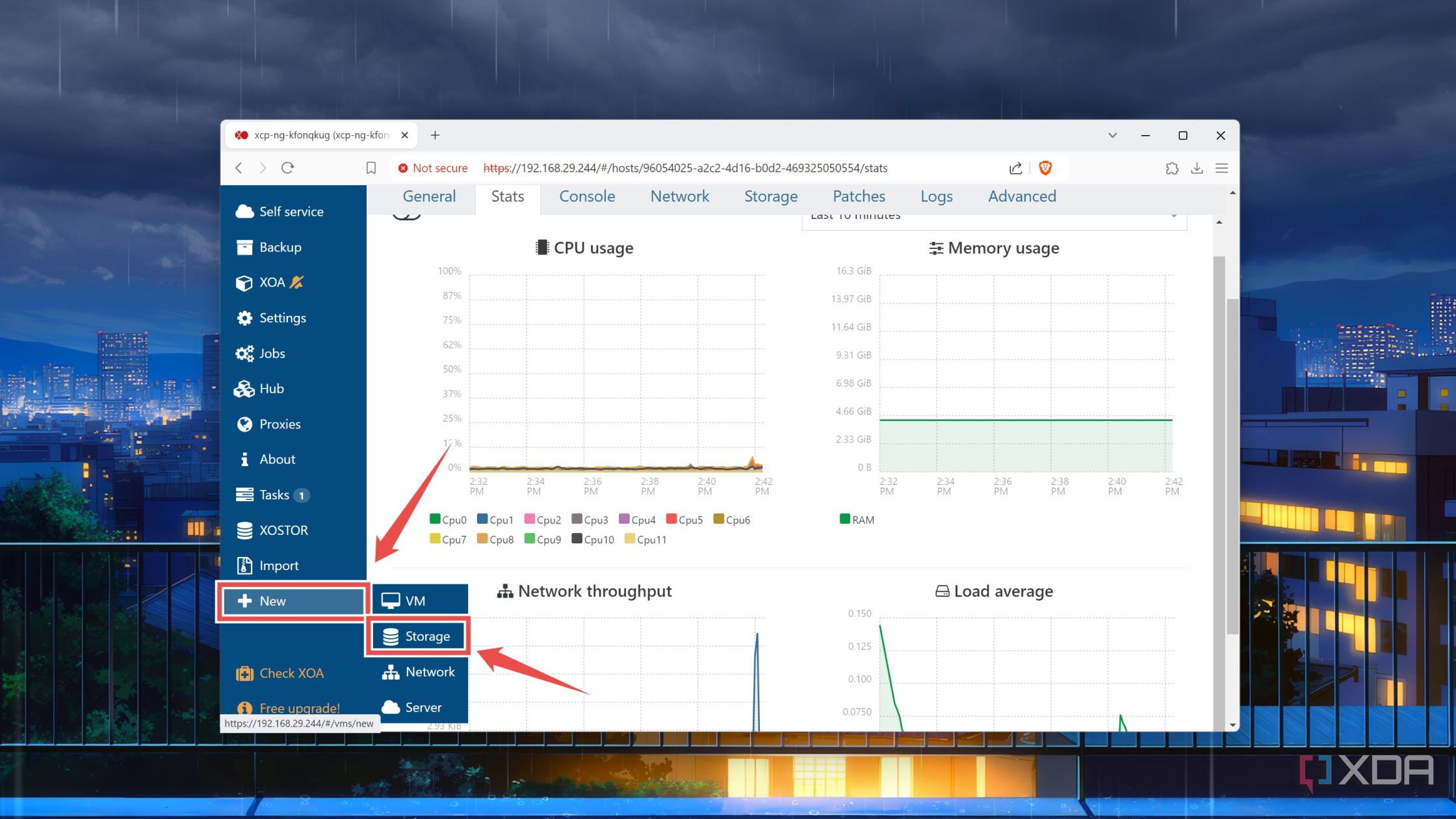1456x819 pixels.
Task: Open the Brave hamburger menu
Action: (x=1222, y=168)
